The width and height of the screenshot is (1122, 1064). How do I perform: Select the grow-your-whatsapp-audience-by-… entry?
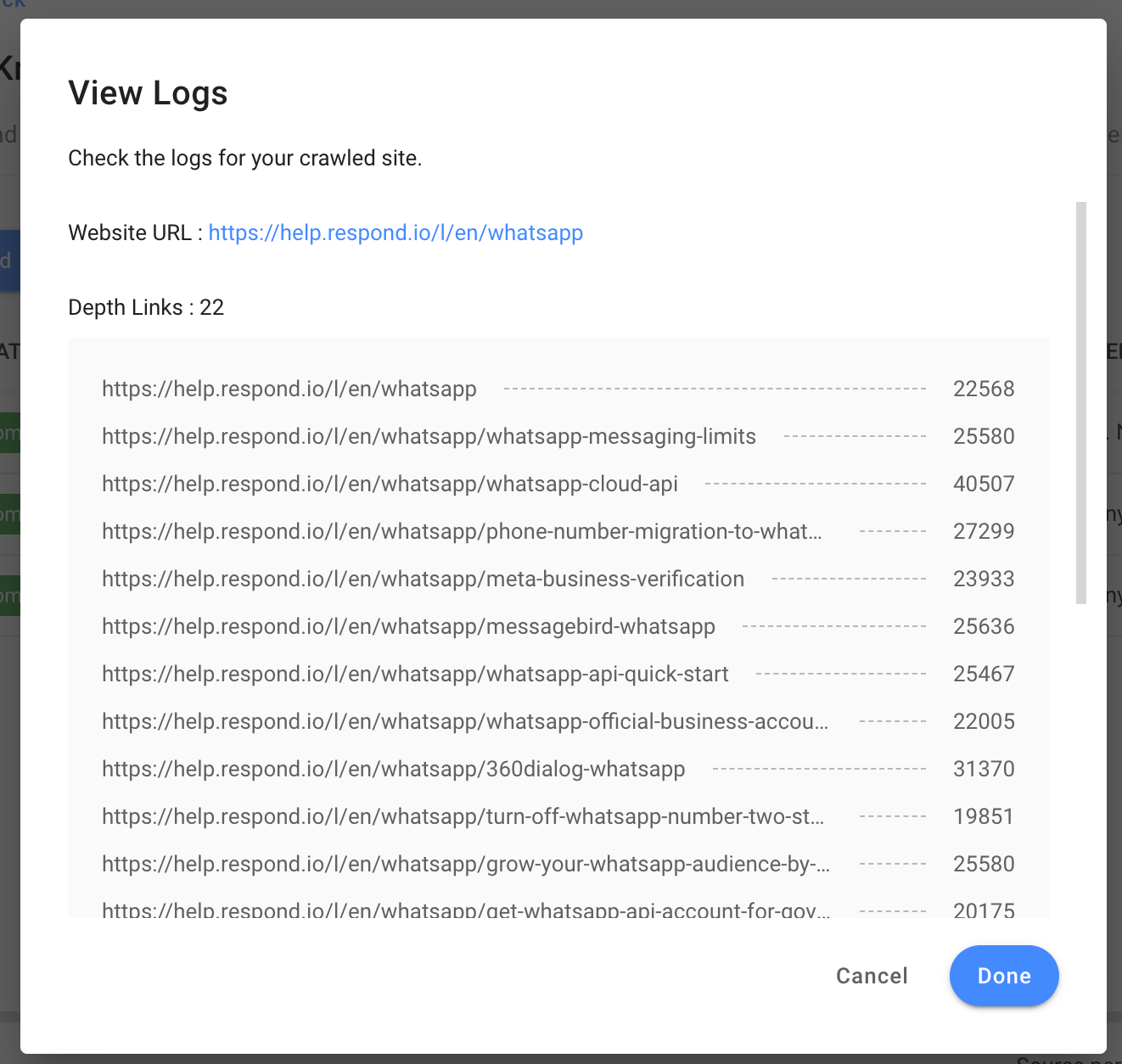click(466, 864)
